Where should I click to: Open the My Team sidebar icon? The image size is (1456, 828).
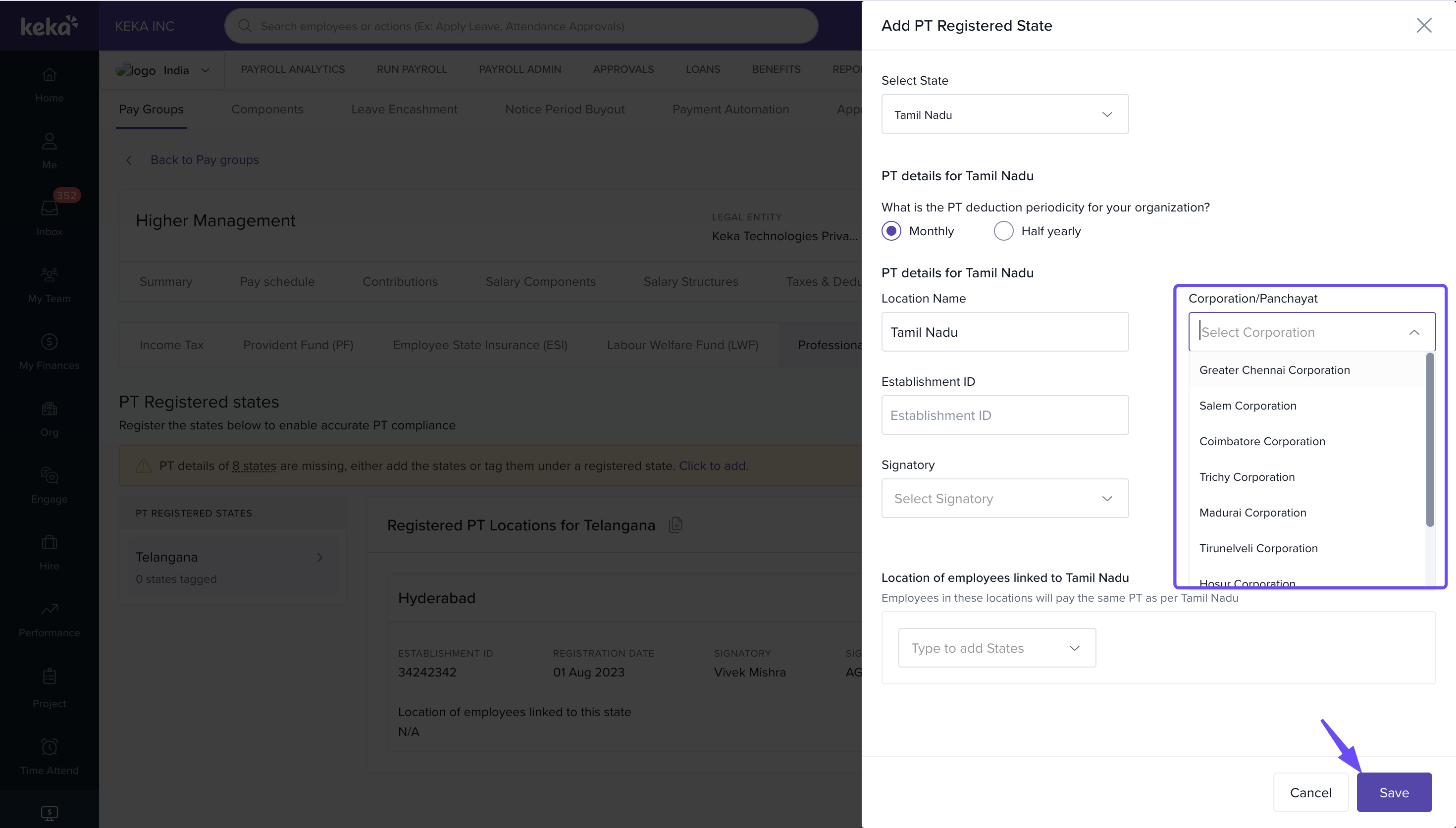(x=50, y=275)
